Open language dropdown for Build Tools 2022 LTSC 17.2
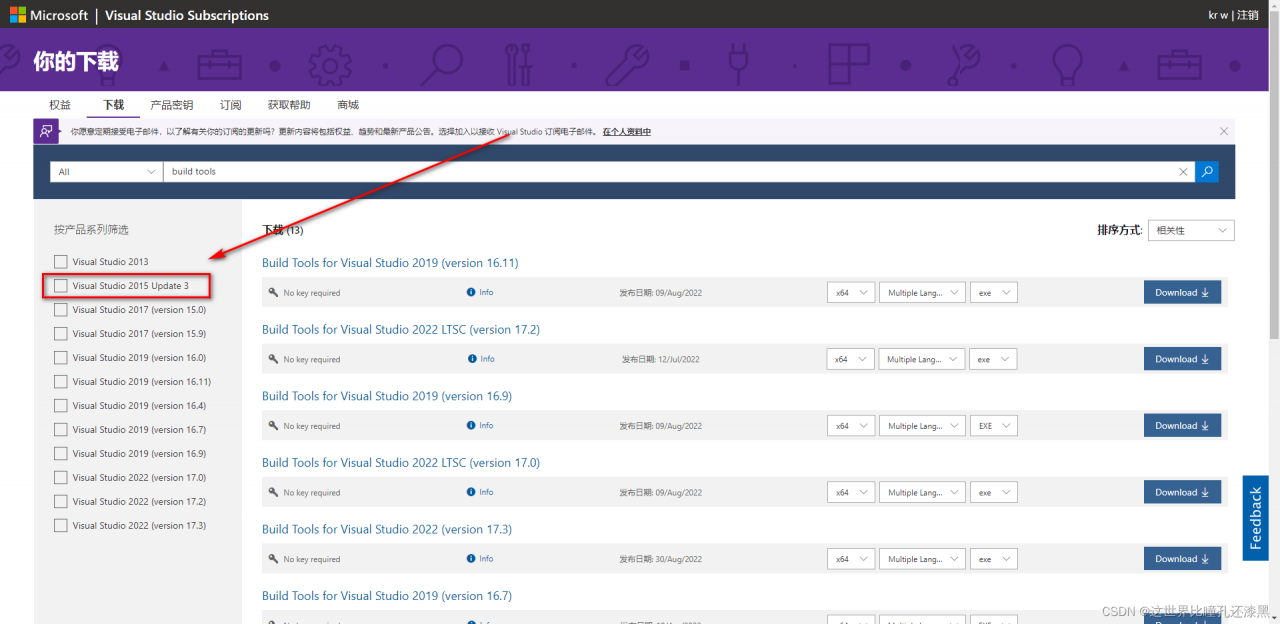Viewport: 1280px width, 624px height. 922,359
